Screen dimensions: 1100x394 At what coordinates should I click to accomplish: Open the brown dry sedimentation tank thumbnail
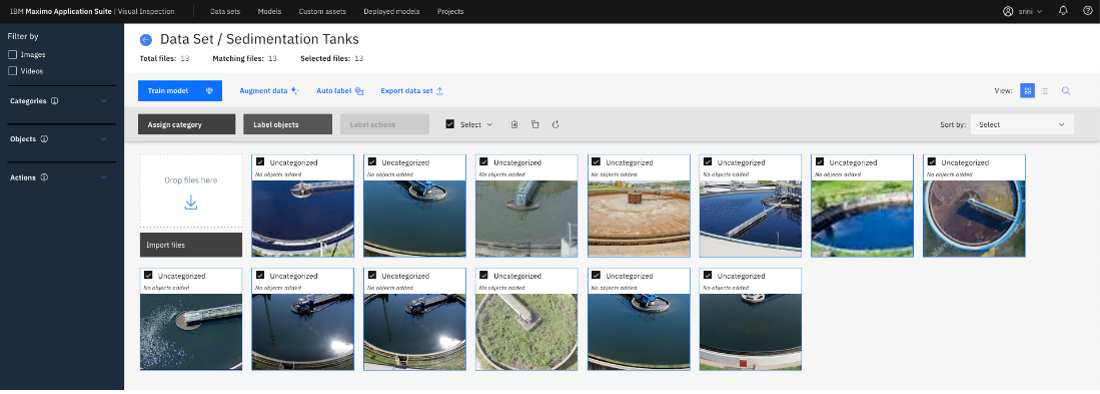(638, 219)
